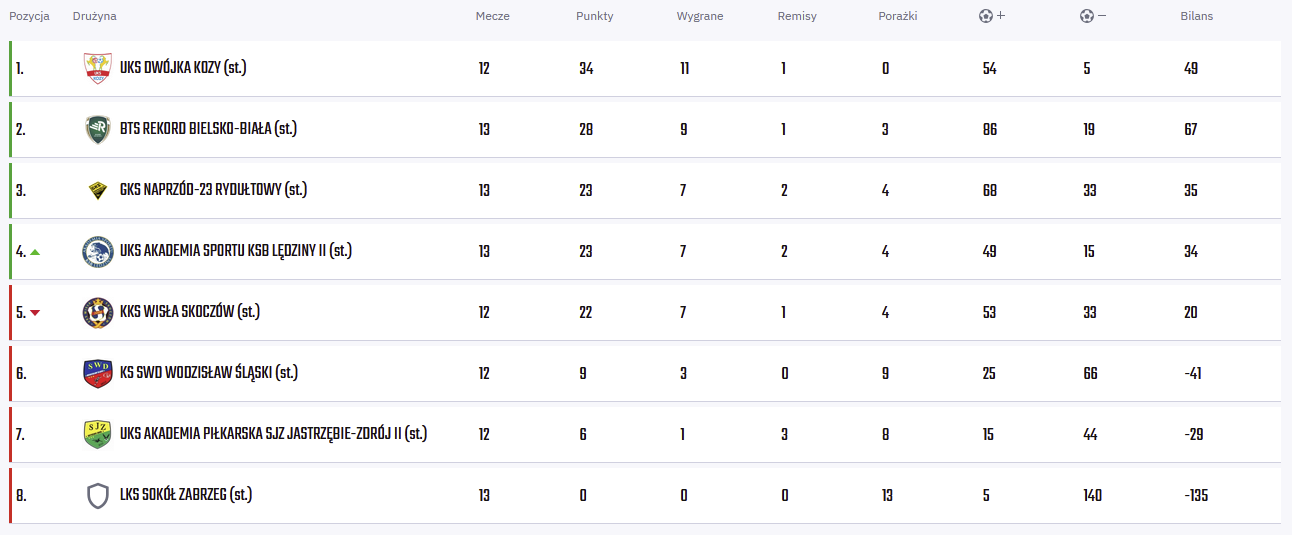Screen dimensions: 1292x535
Task: Click the UKS Dwójka Kozy club crest
Action: 97,68
